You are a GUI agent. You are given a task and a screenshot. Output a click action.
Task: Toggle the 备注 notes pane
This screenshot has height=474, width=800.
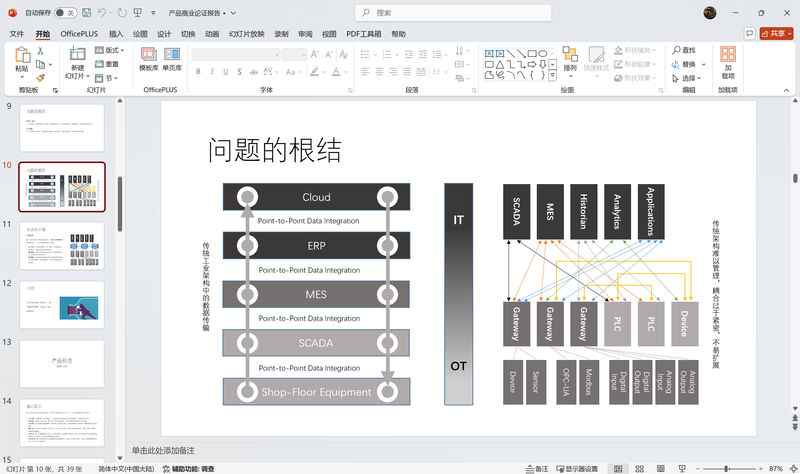537,468
